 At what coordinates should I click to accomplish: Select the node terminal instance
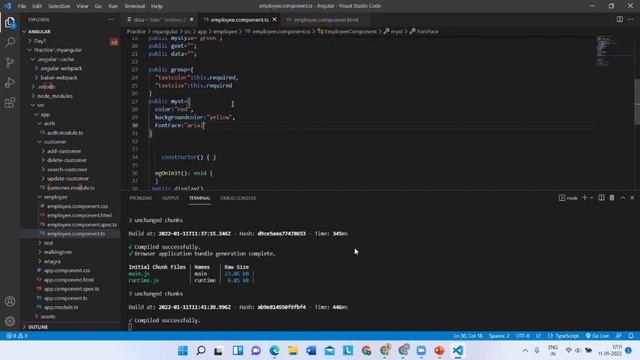(x=568, y=198)
